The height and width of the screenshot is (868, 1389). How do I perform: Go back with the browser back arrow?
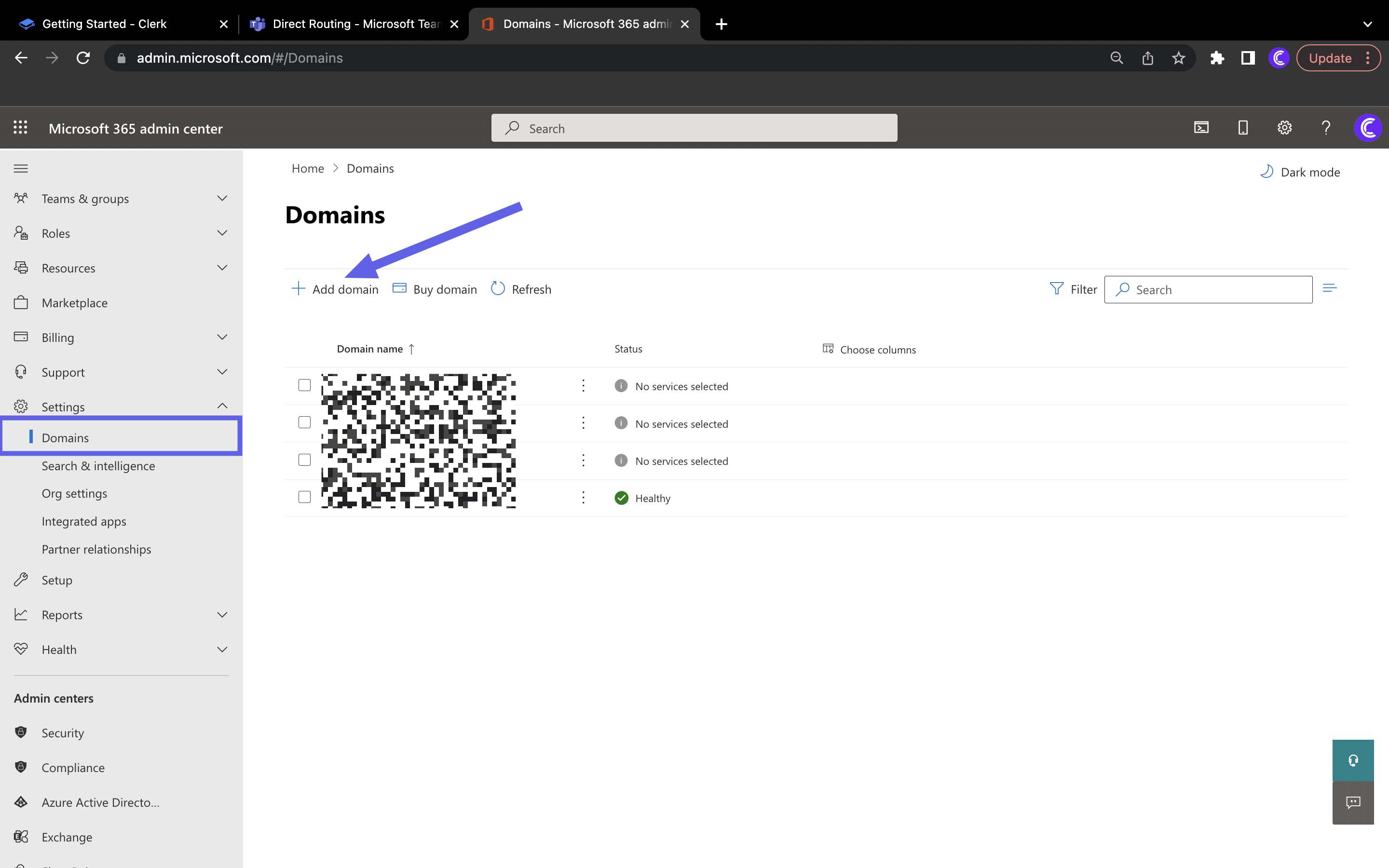(21, 58)
